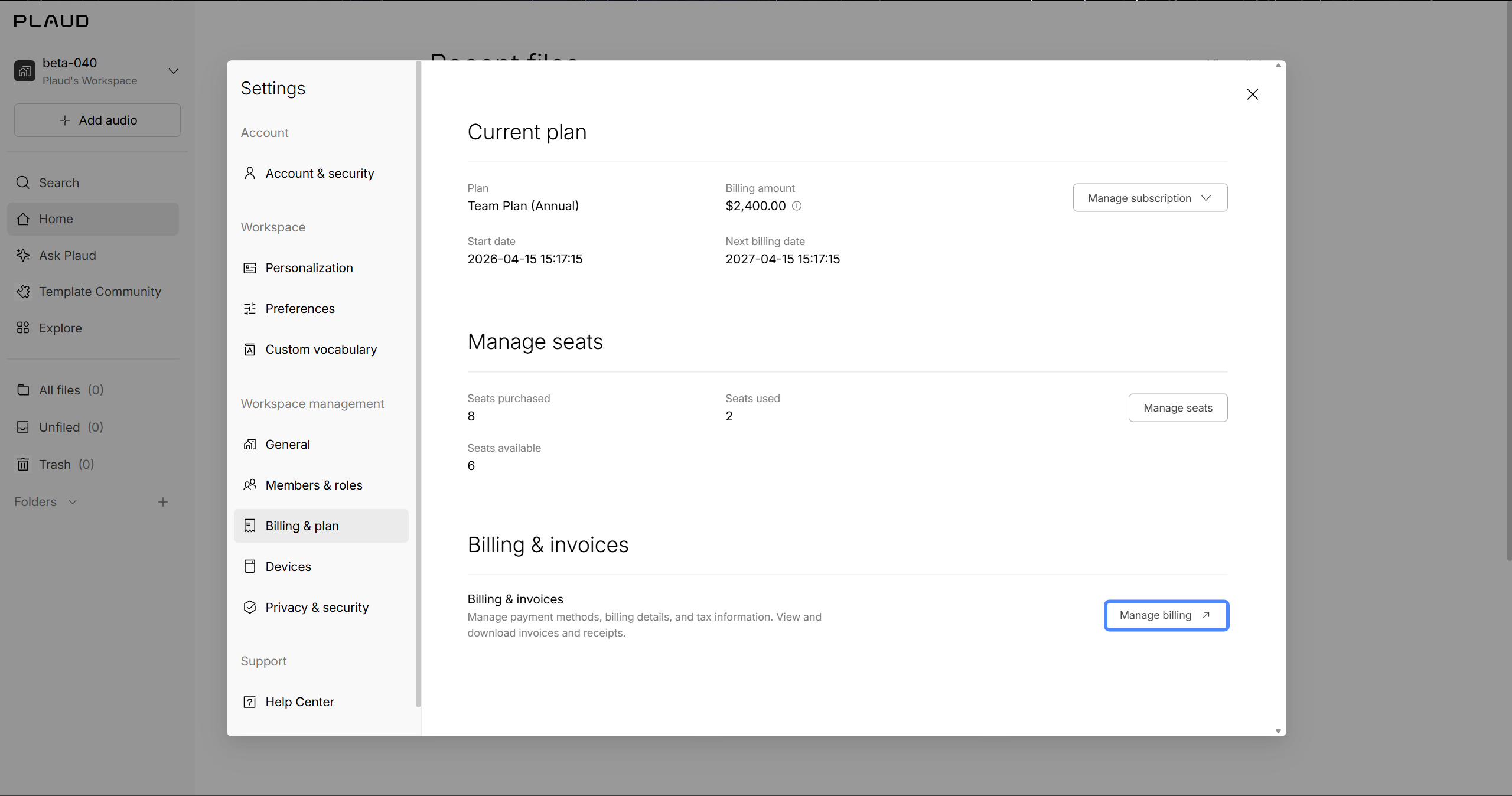Click the Members & roles people icon
The width and height of the screenshot is (1512, 796).
point(250,485)
